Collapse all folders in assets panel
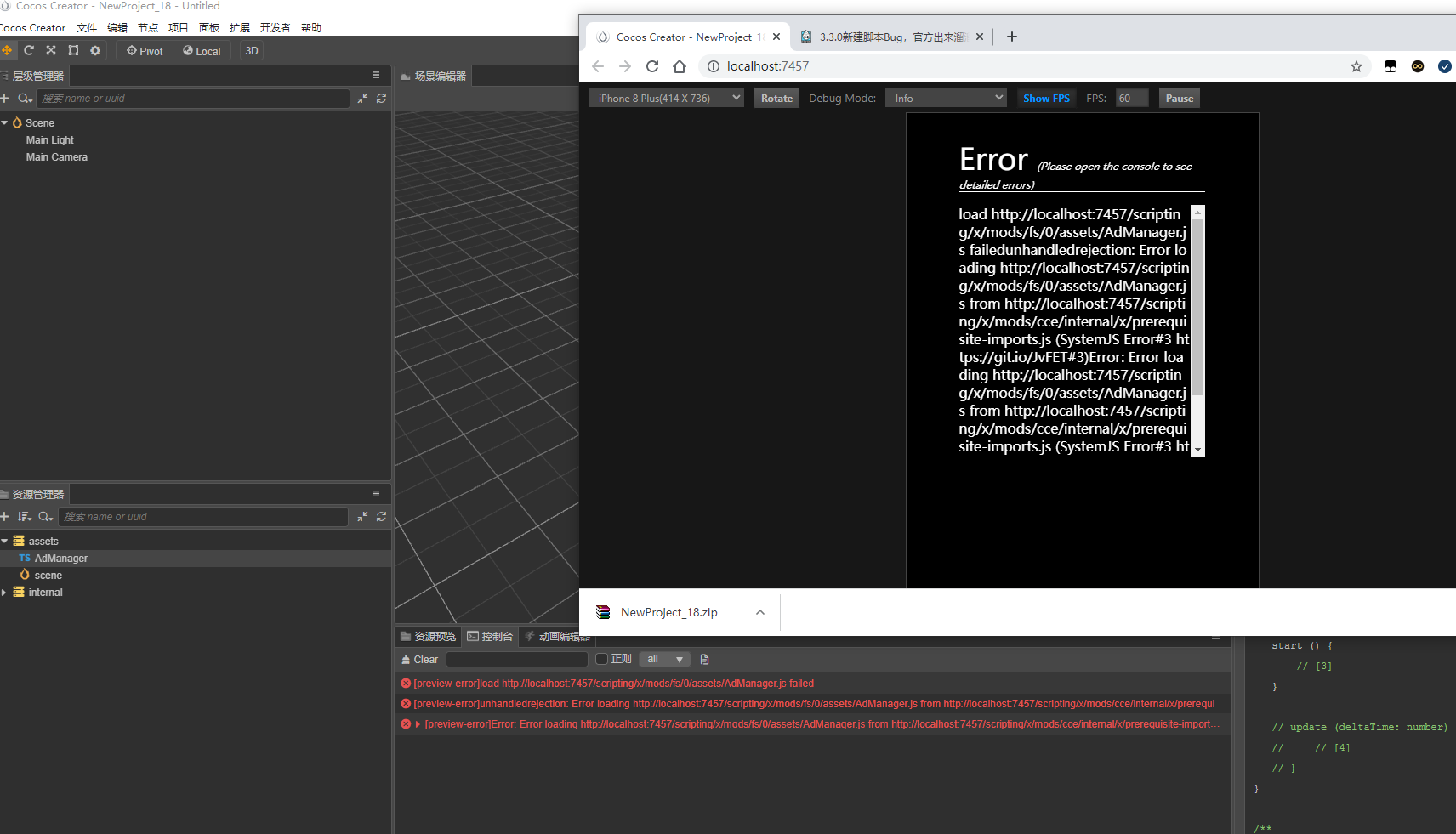This screenshot has width=1456, height=834. click(362, 517)
